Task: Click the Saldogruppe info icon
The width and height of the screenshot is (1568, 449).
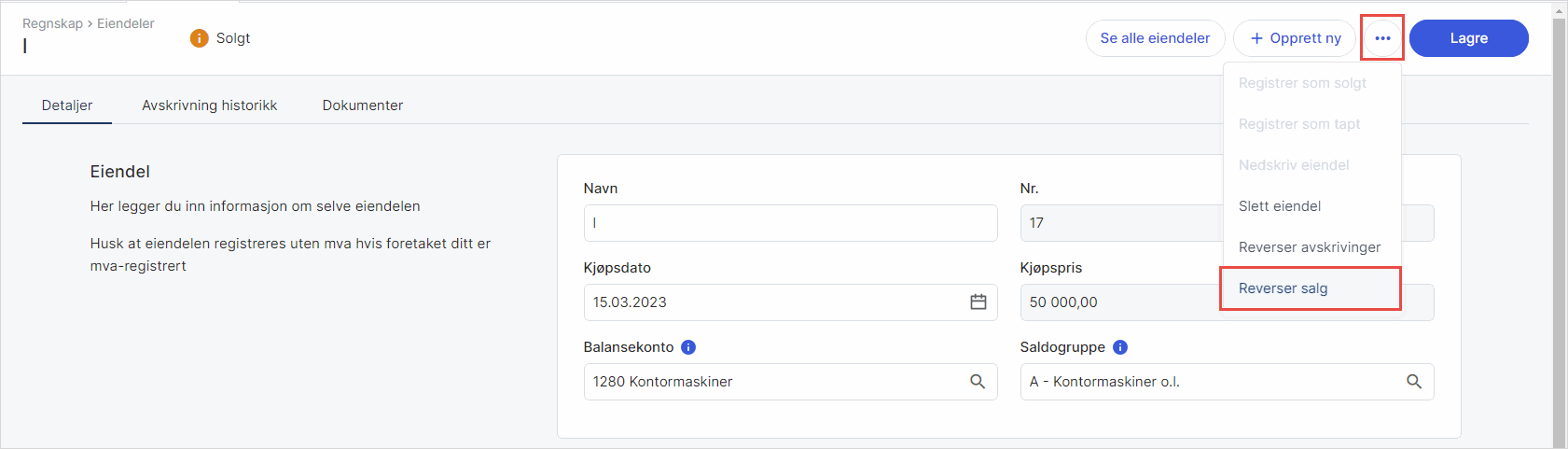Action: click(x=1120, y=347)
